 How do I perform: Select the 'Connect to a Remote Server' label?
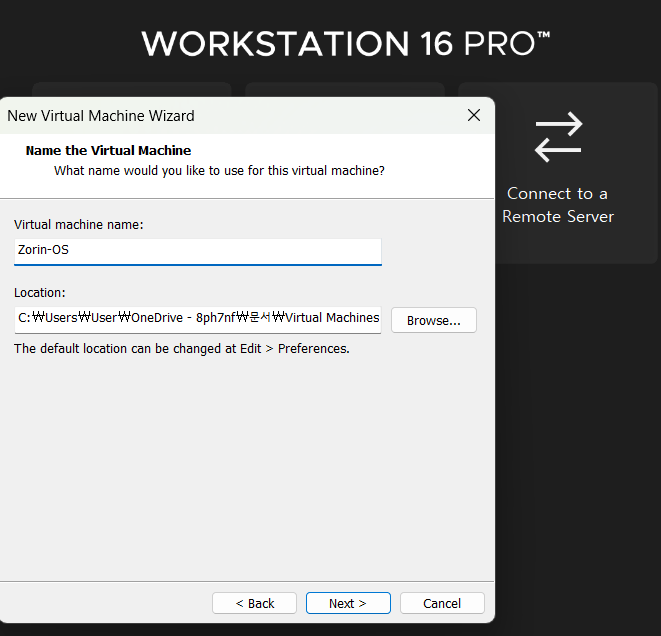558,205
